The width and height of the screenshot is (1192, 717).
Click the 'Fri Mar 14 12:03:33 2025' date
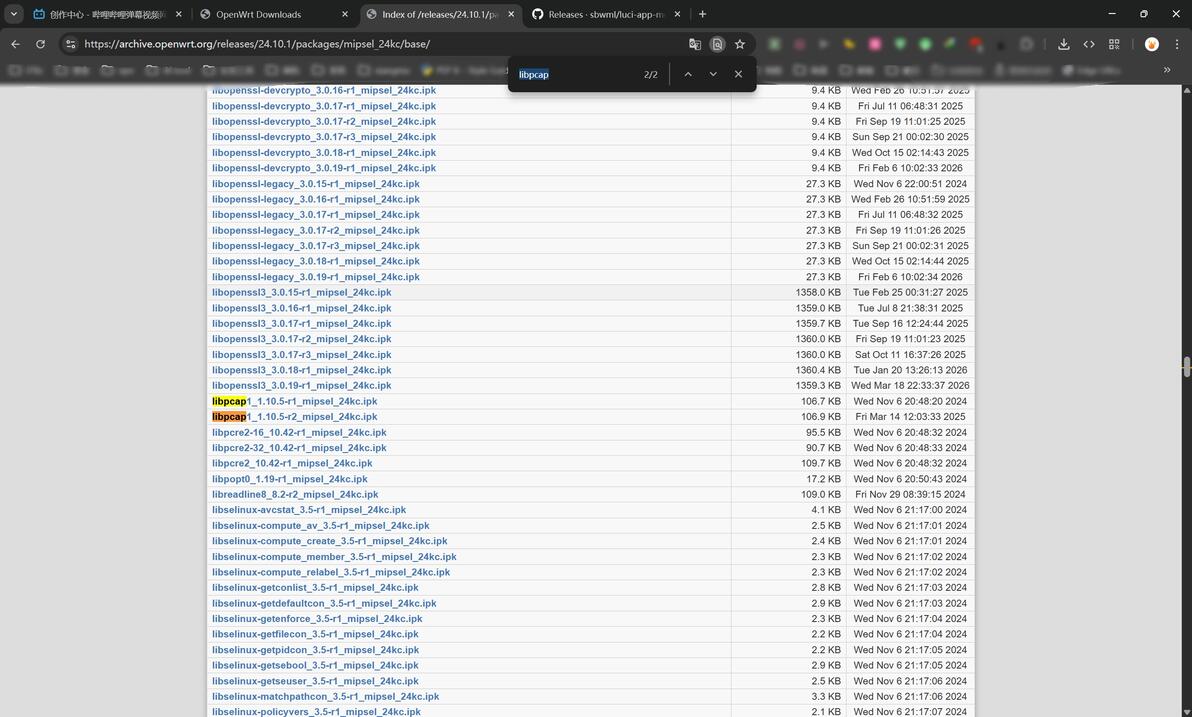(910, 417)
